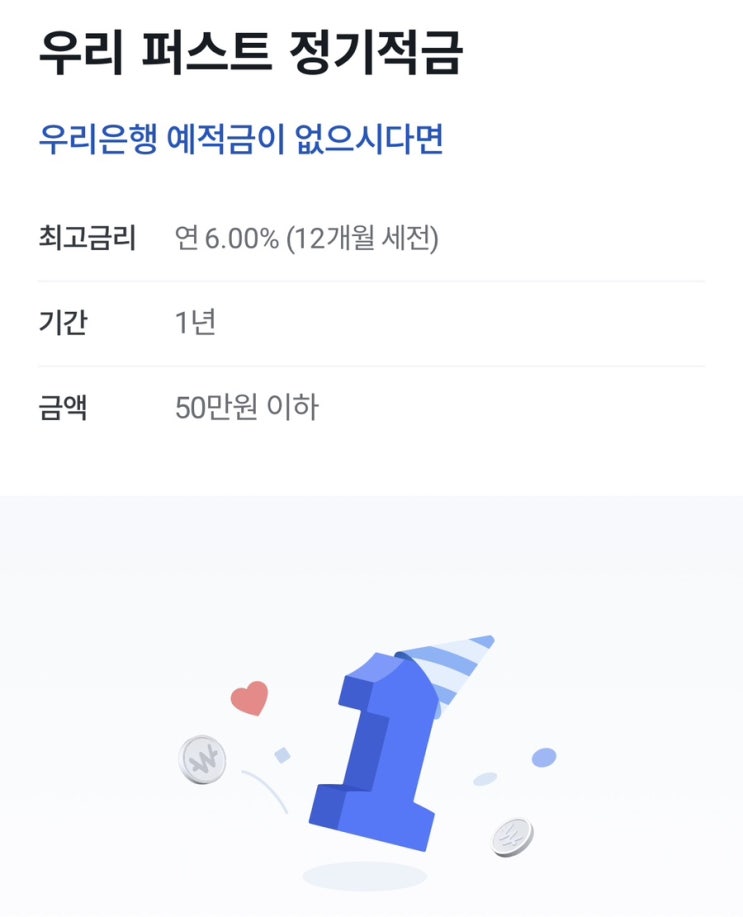This screenshot has width=743, height=917.
Task: Click the 1년 period value
Action: [x=195, y=323]
